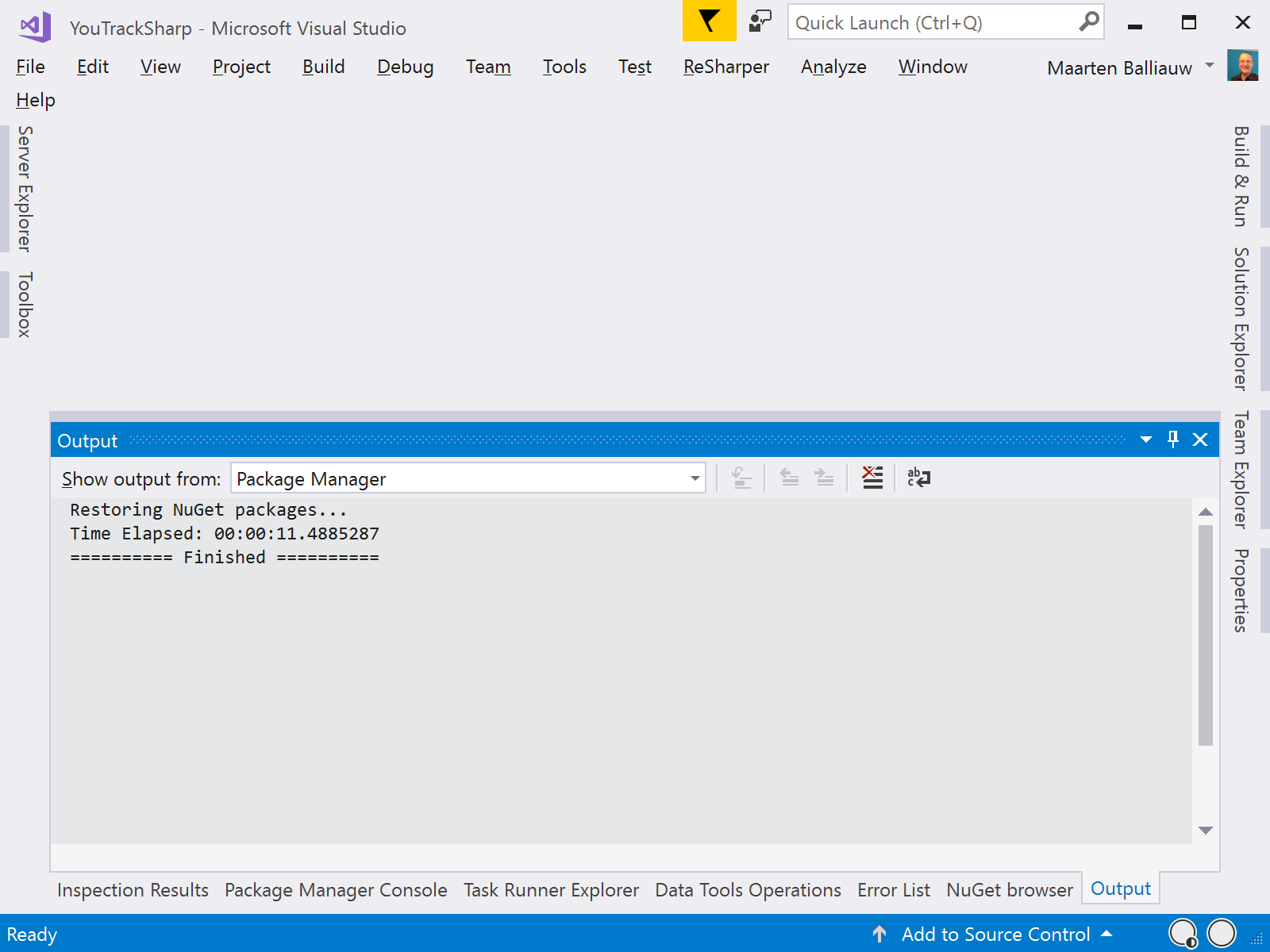Click the notifications filter flag icon
This screenshot has height=952, width=1270.
click(709, 21)
